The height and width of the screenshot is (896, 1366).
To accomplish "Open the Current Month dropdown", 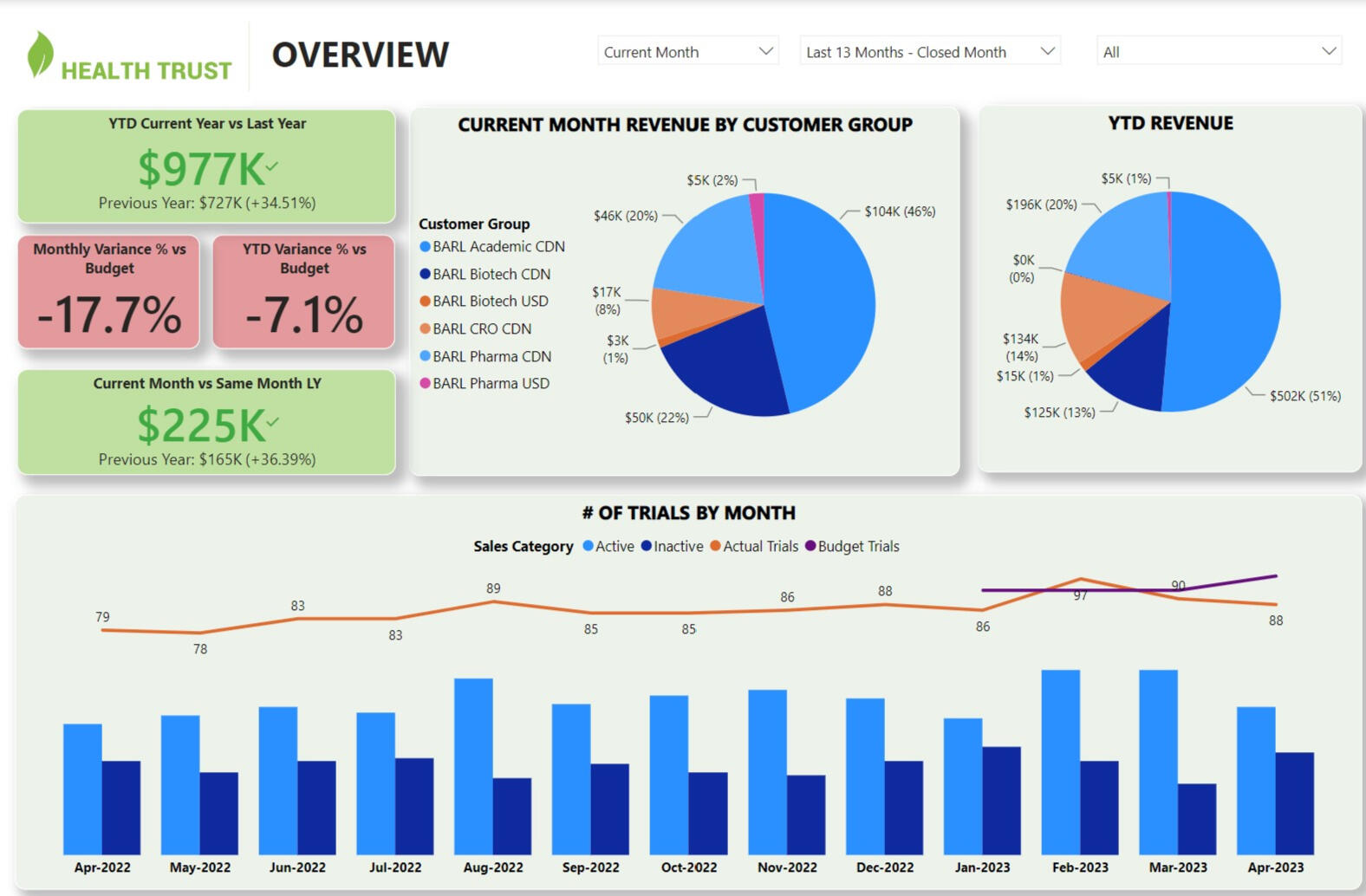I will (x=687, y=52).
